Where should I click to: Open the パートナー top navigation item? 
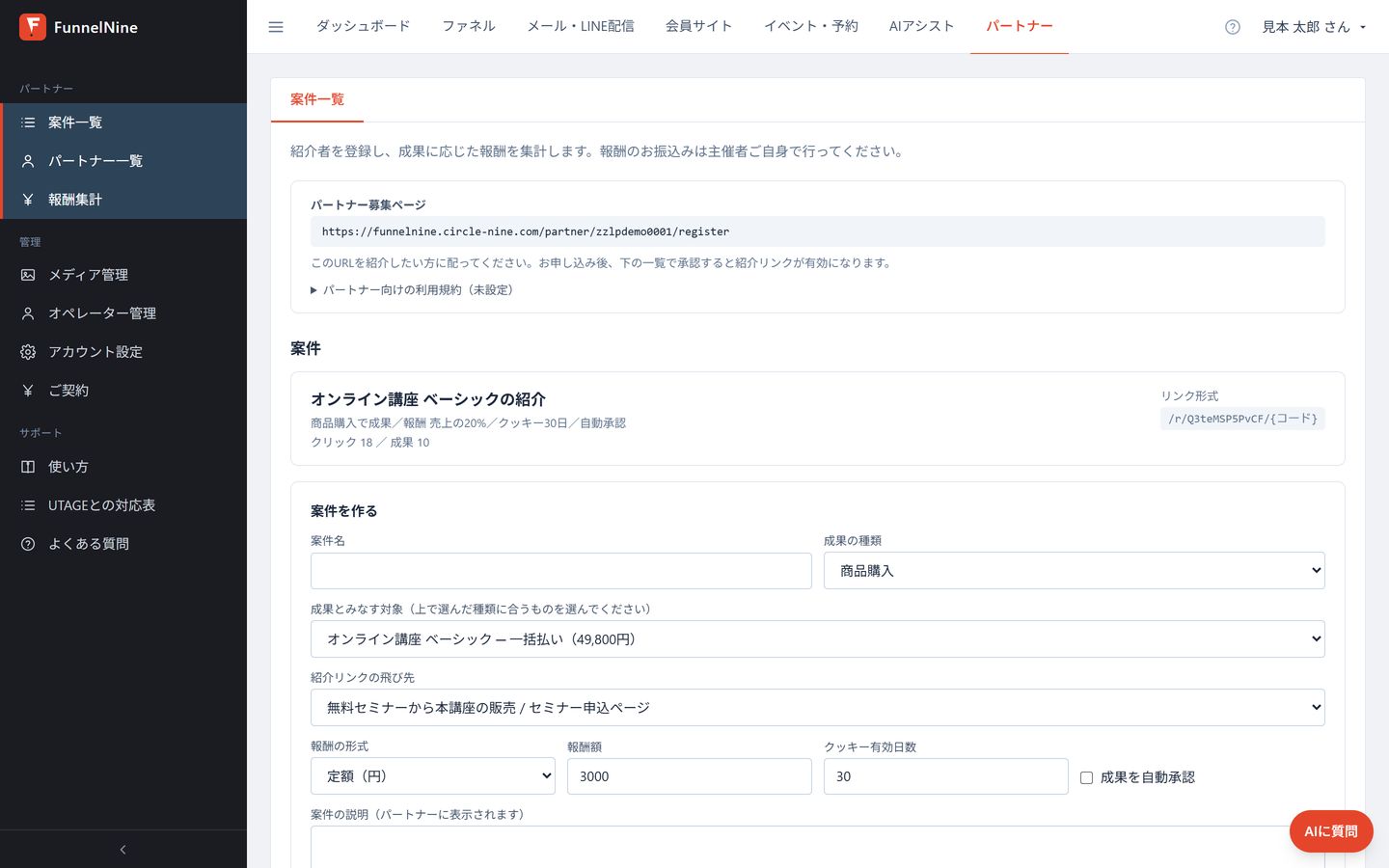coord(1020,26)
